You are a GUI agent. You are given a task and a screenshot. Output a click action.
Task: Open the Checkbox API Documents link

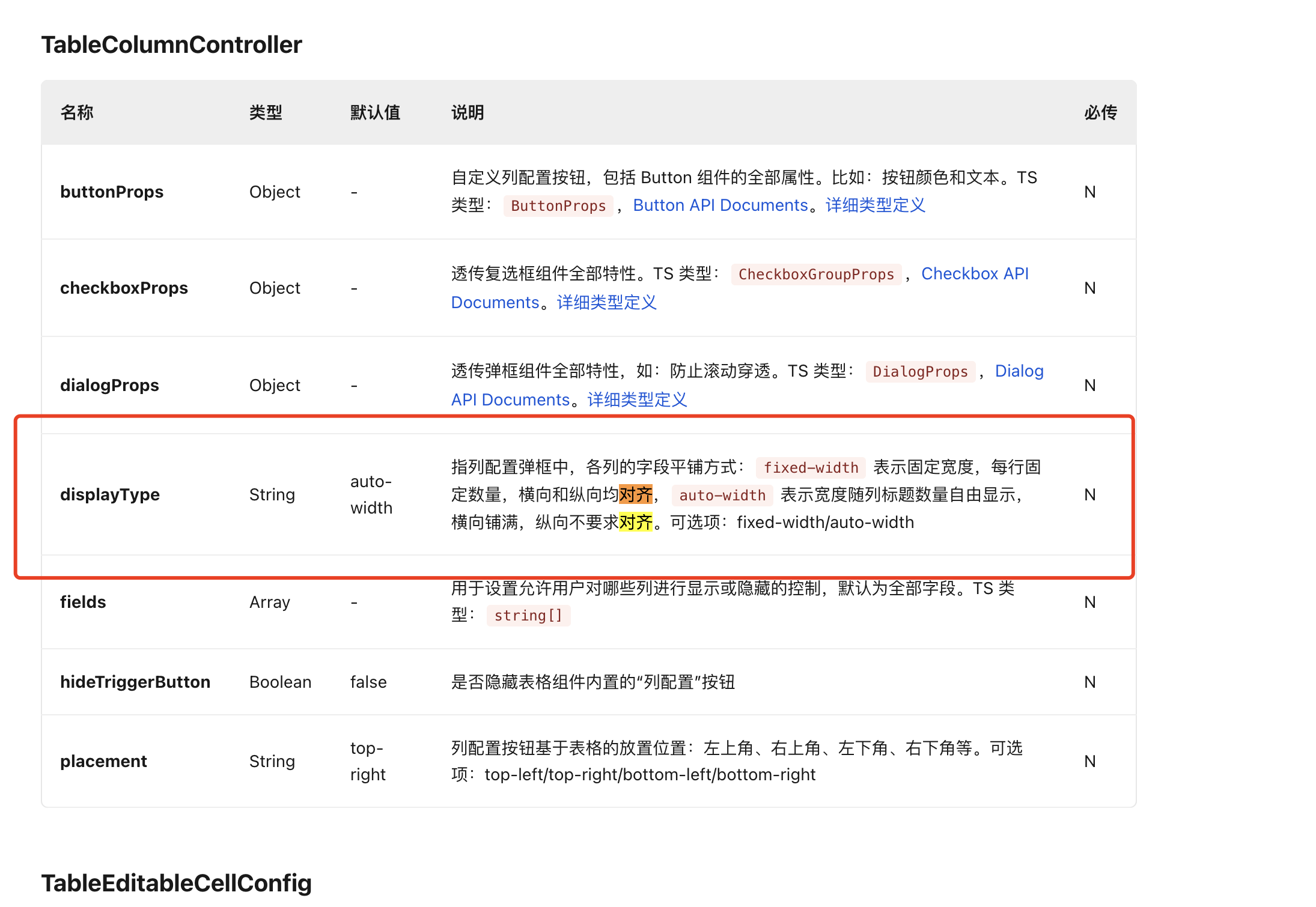click(975, 273)
